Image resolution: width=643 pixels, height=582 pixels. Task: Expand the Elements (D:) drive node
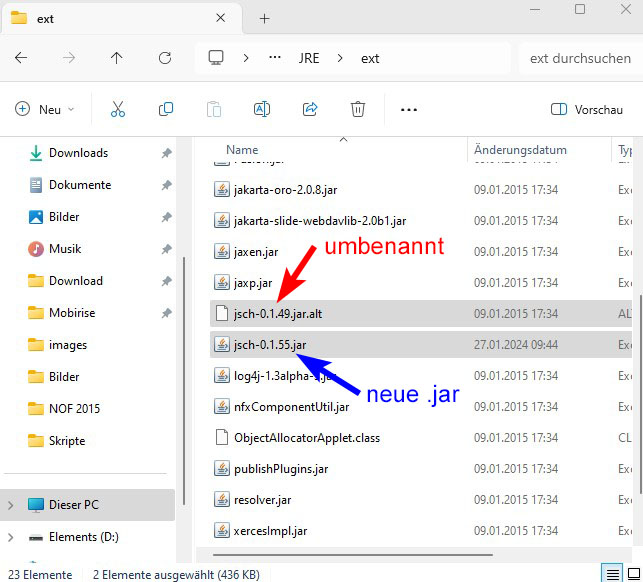pos(11,537)
